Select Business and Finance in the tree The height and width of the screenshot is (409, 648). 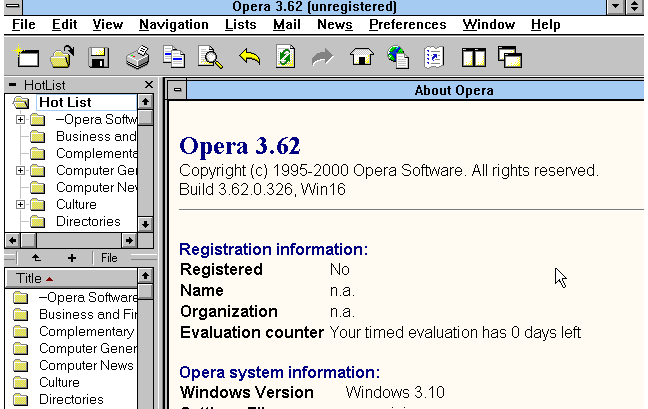pos(96,136)
